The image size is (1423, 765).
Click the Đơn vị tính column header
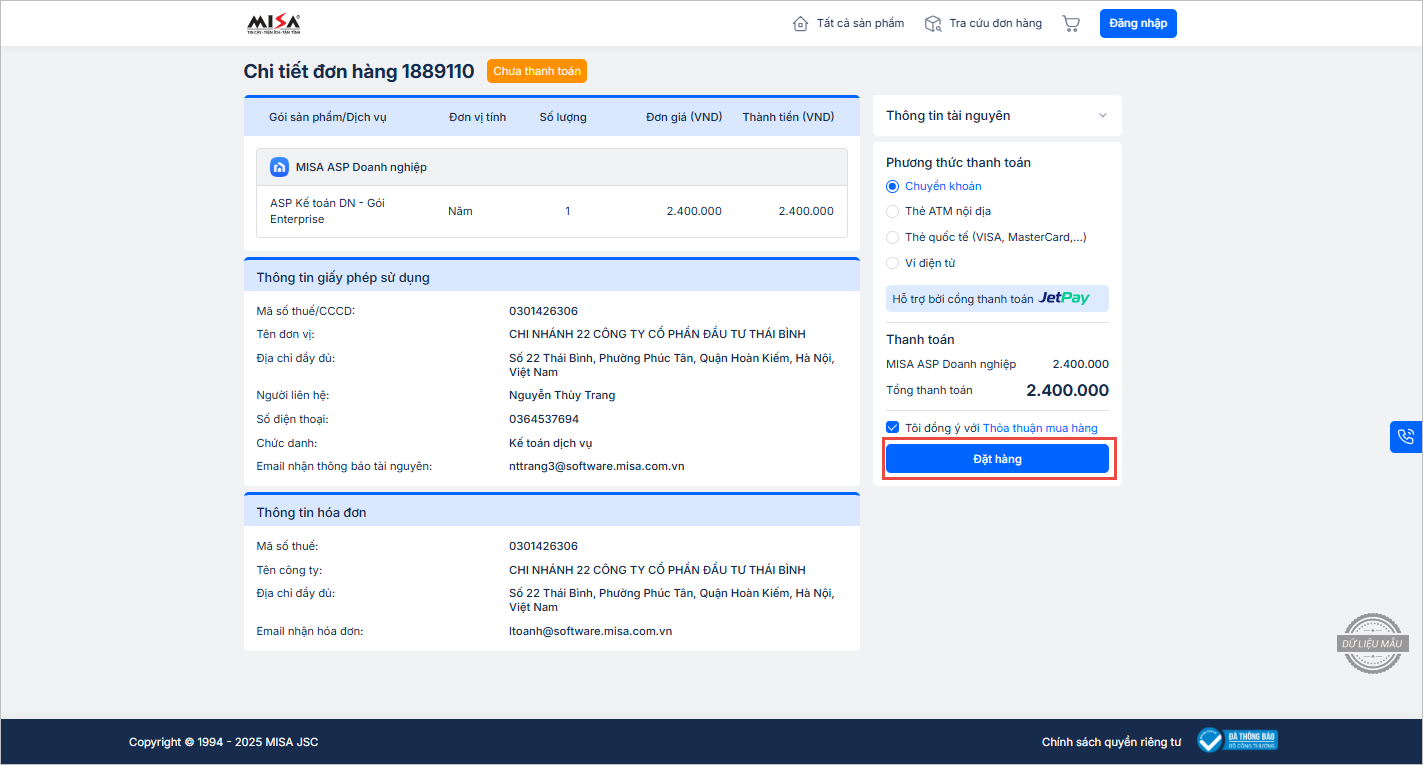tap(478, 117)
